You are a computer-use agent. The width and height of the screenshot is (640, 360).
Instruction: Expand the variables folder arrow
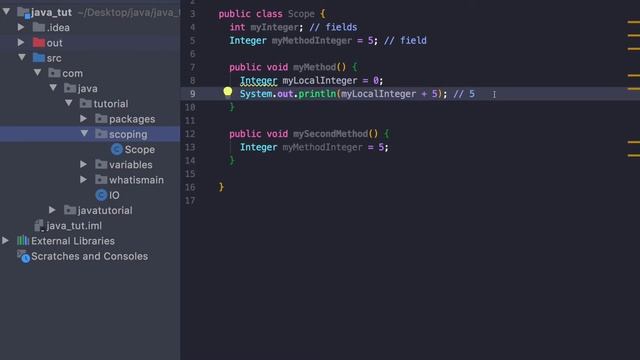[83, 164]
